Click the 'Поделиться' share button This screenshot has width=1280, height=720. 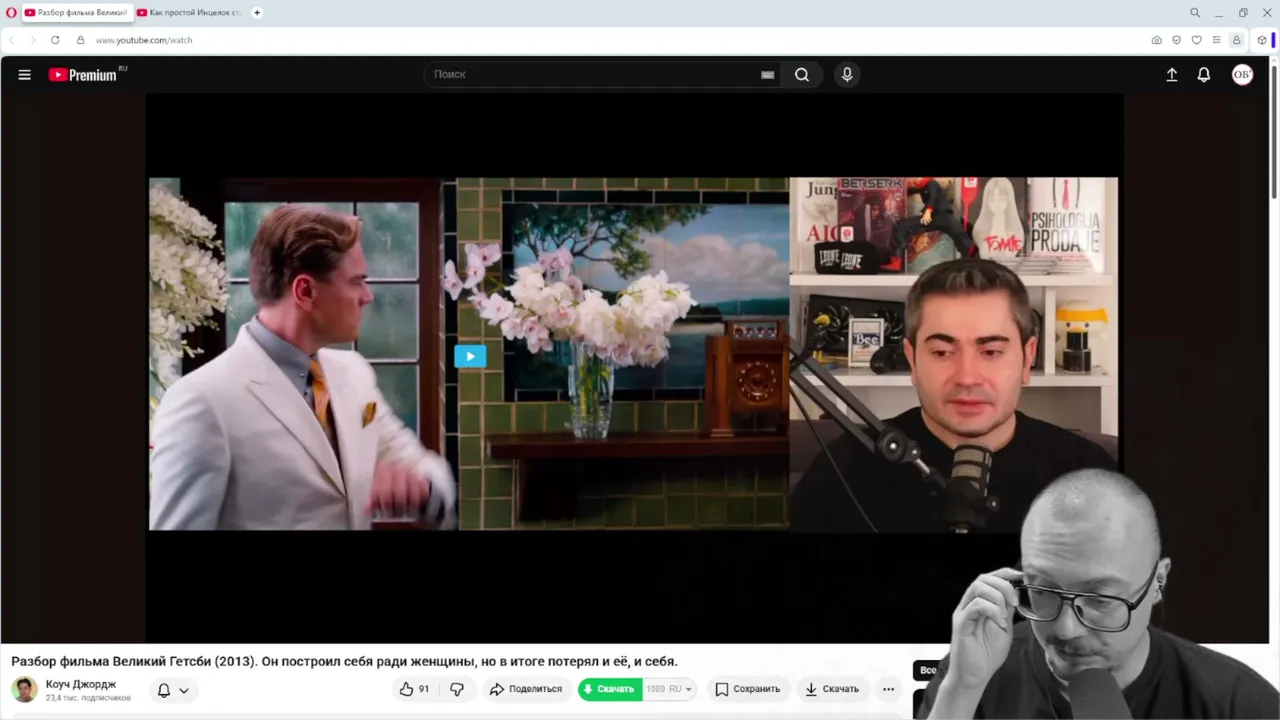pos(526,689)
